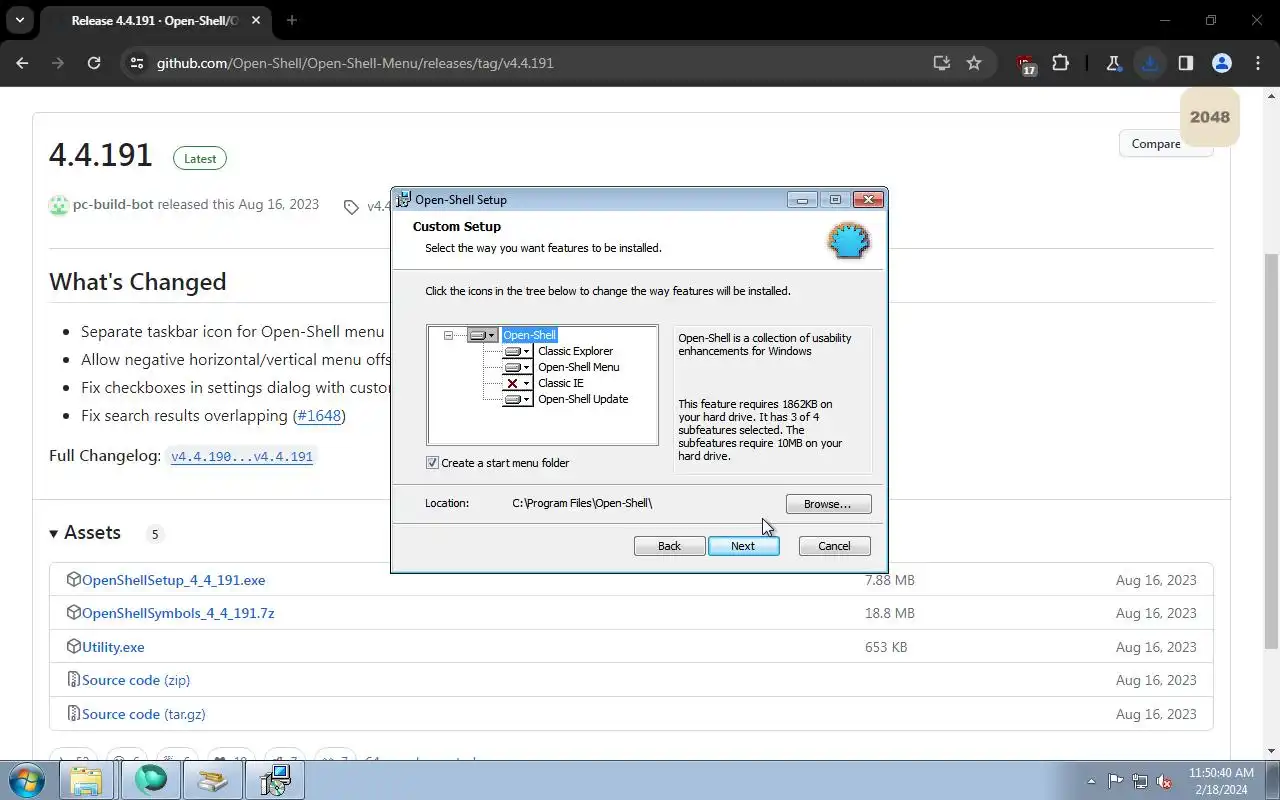Viewport: 1280px width, 800px height.
Task: Open Classic IE feature install dropdown
Action: click(x=517, y=383)
